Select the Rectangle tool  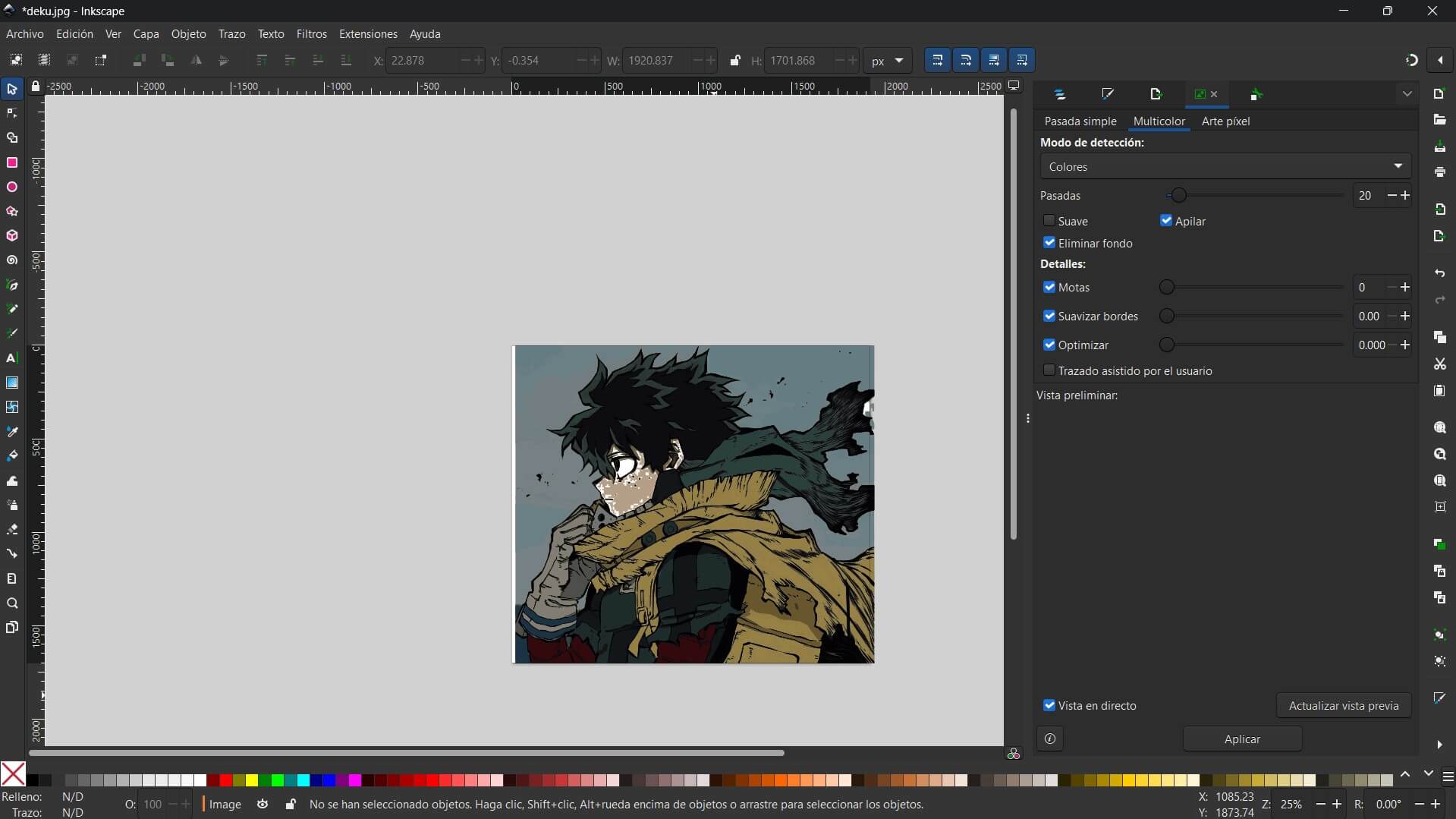[12, 162]
